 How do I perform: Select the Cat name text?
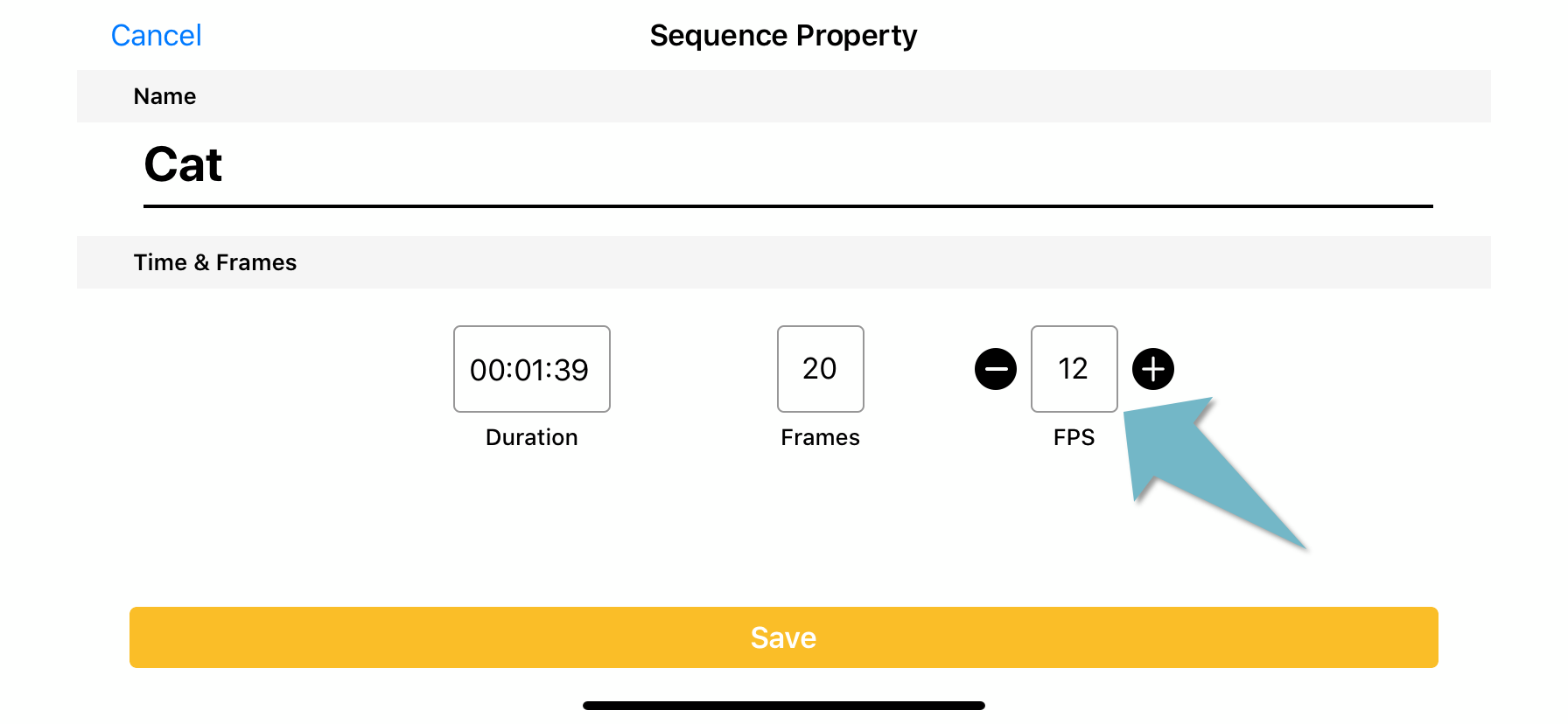tap(183, 164)
